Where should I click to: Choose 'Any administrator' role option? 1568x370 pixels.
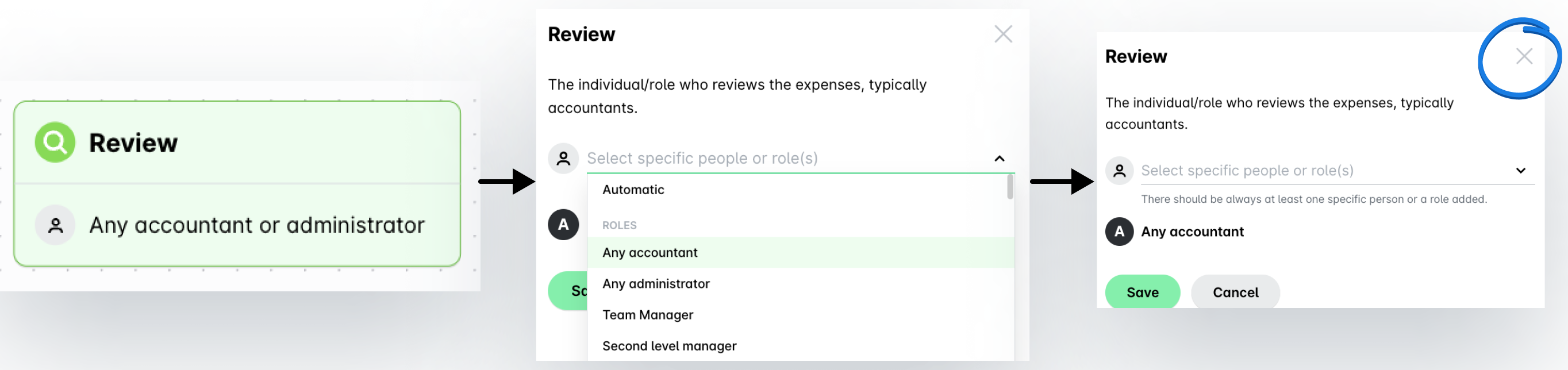click(x=656, y=284)
